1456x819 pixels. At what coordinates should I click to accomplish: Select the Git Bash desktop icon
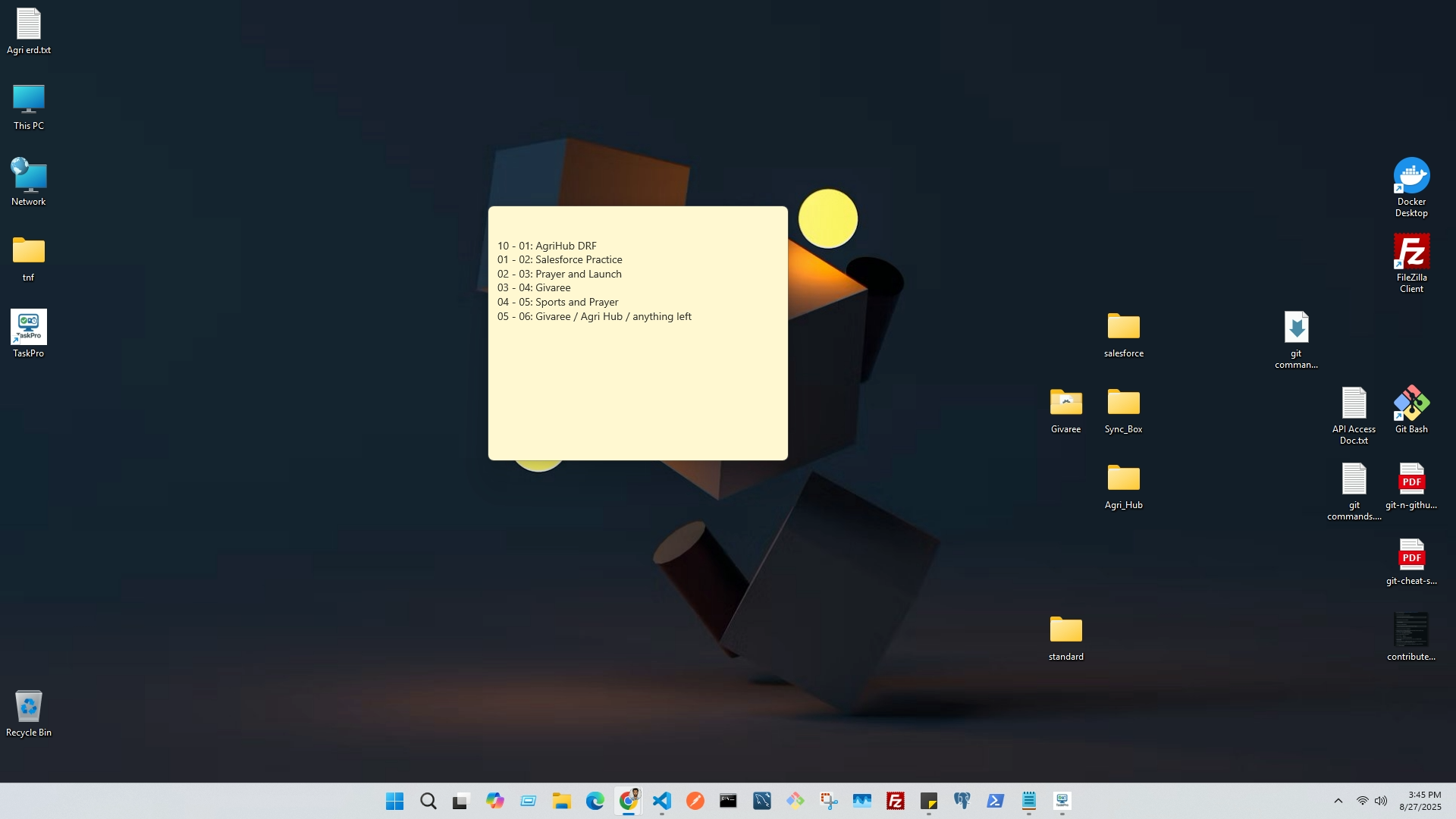tap(1411, 409)
